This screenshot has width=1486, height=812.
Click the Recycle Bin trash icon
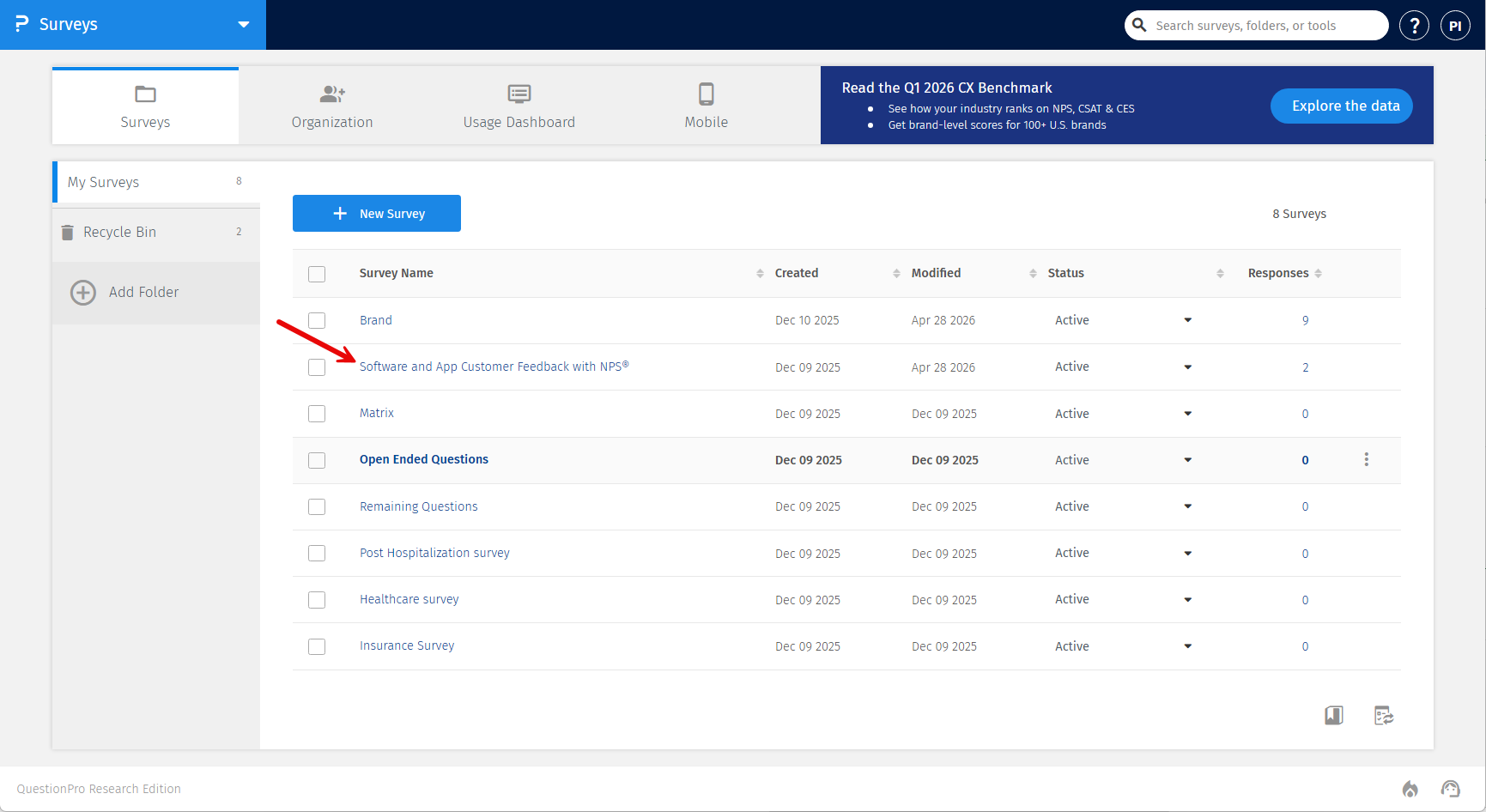coord(67,233)
